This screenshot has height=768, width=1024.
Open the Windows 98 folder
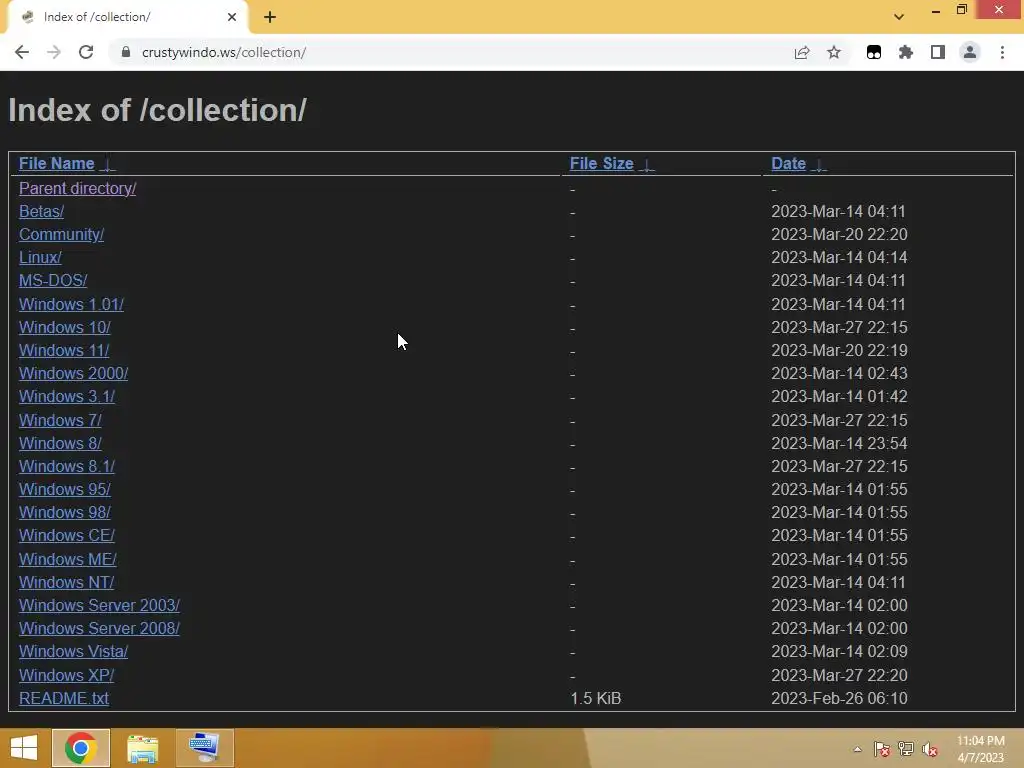[x=65, y=512]
